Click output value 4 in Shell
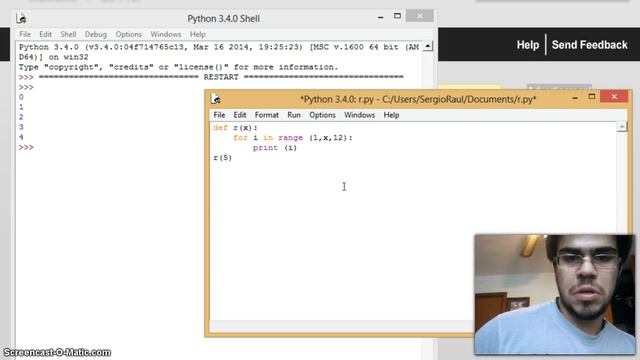 click(x=21, y=137)
